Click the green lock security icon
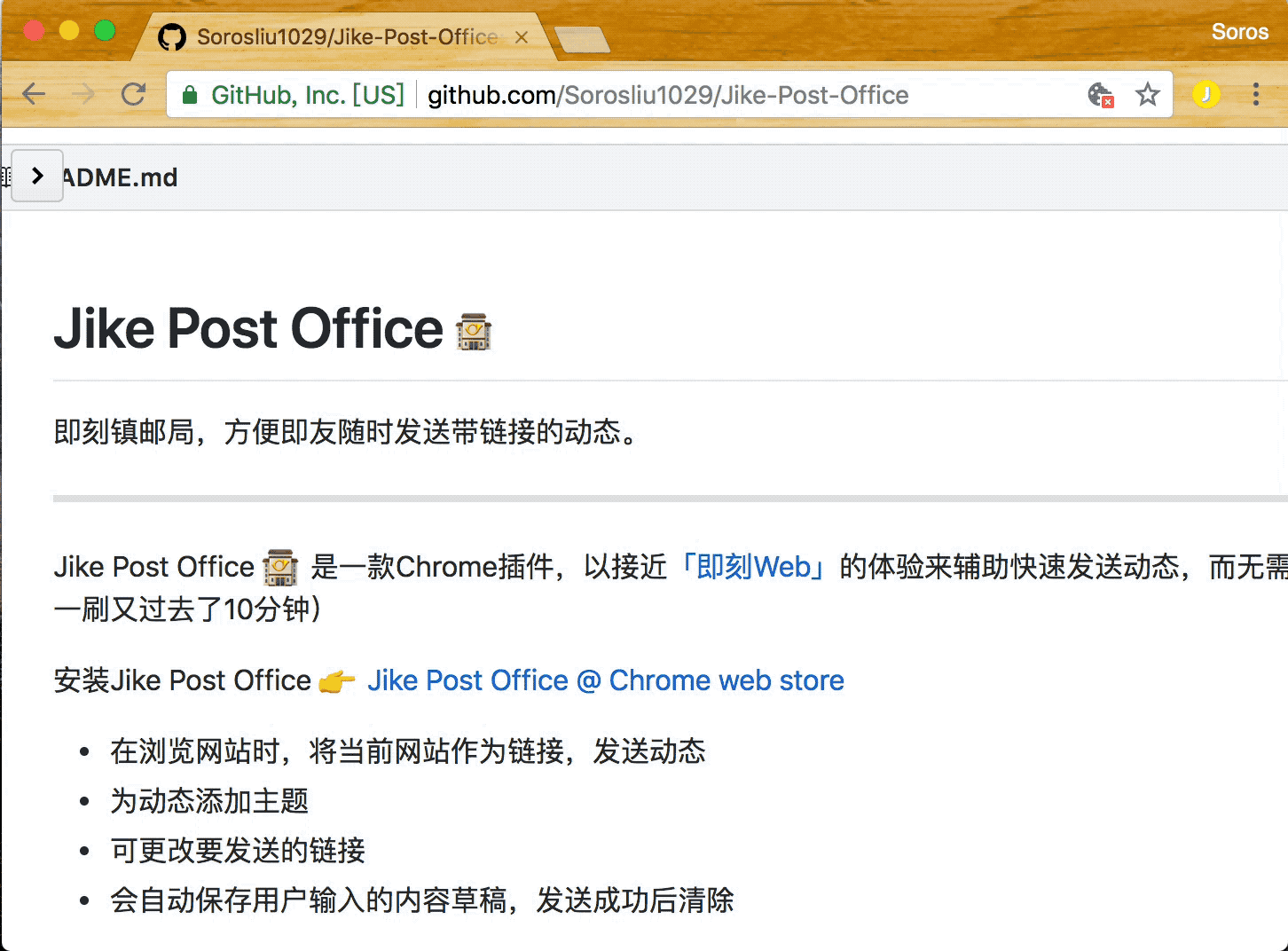Image resolution: width=1288 pixels, height=951 pixels. (189, 95)
